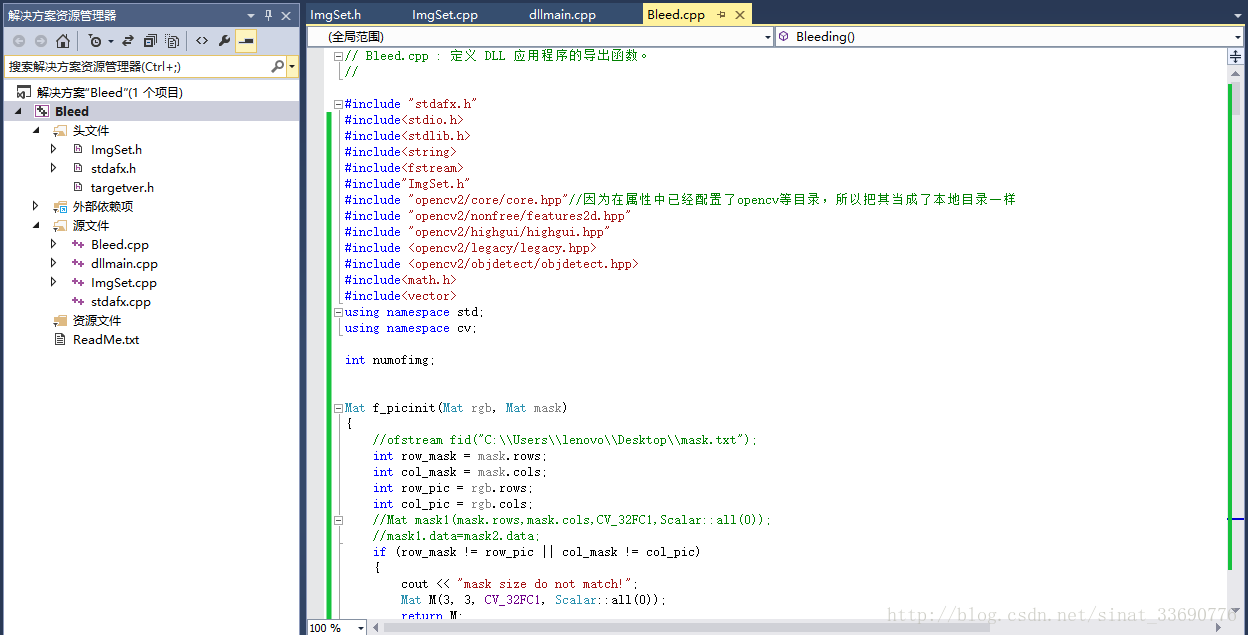Select ImgSet.h in Solution Explorer
1248x635 pixels.
point(116,149)
